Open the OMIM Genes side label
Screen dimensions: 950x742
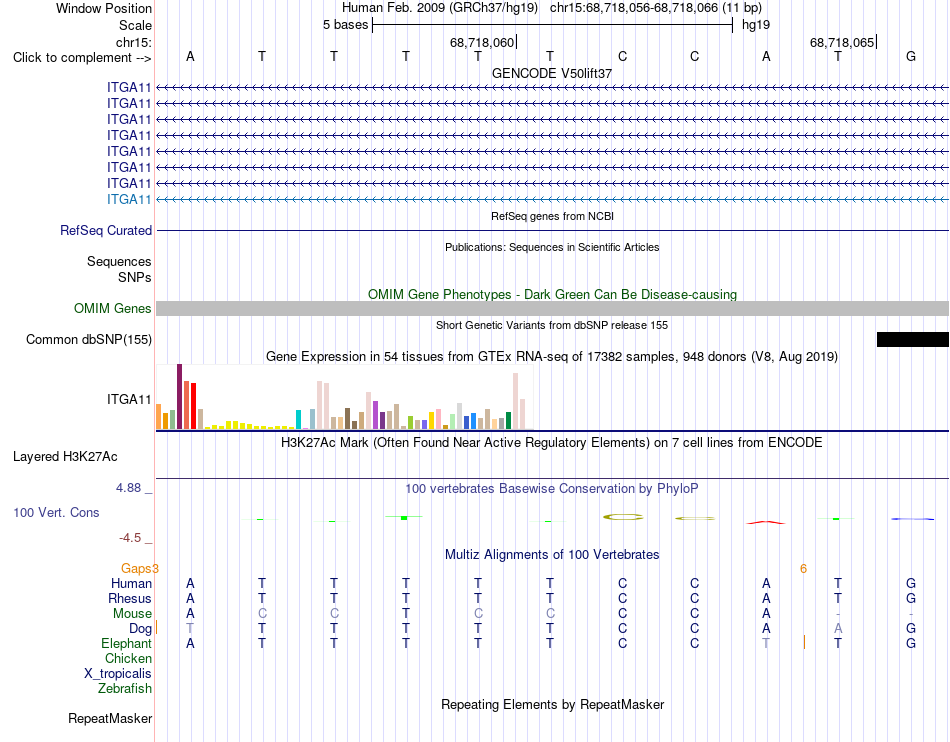pyautogui.click(x=113, y=308)
